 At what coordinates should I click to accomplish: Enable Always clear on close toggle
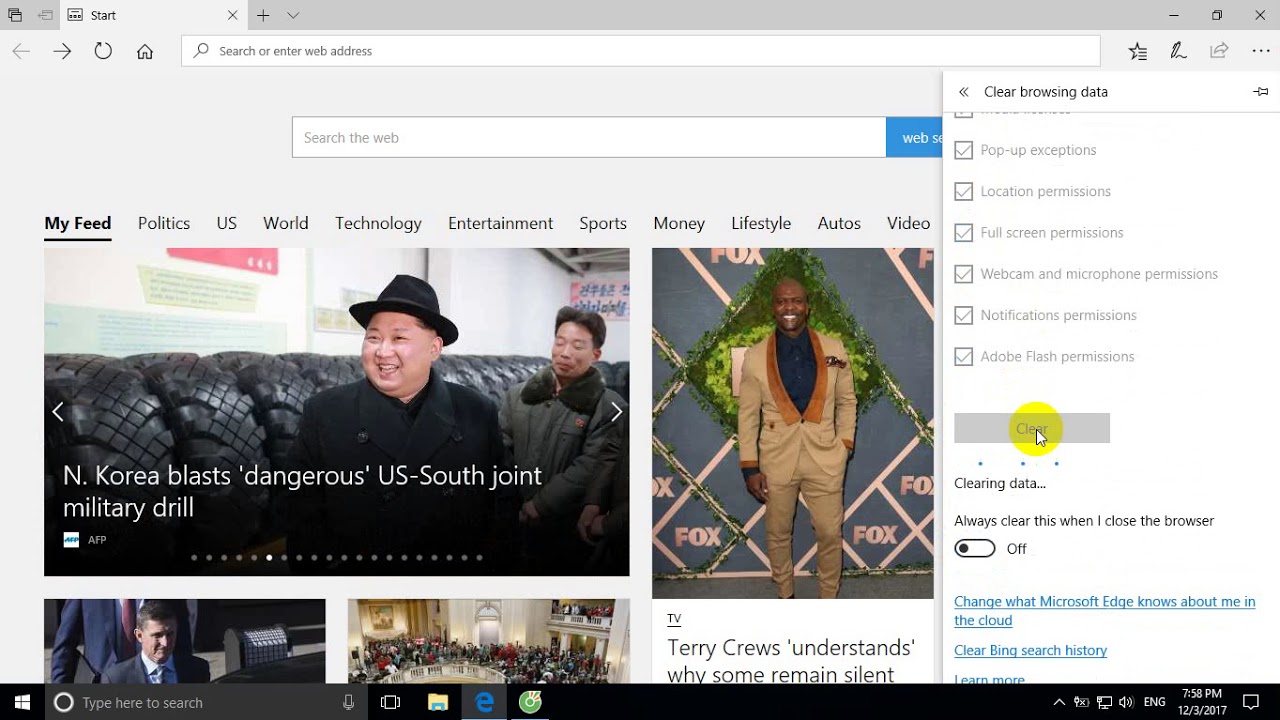[x=975, y=548]
